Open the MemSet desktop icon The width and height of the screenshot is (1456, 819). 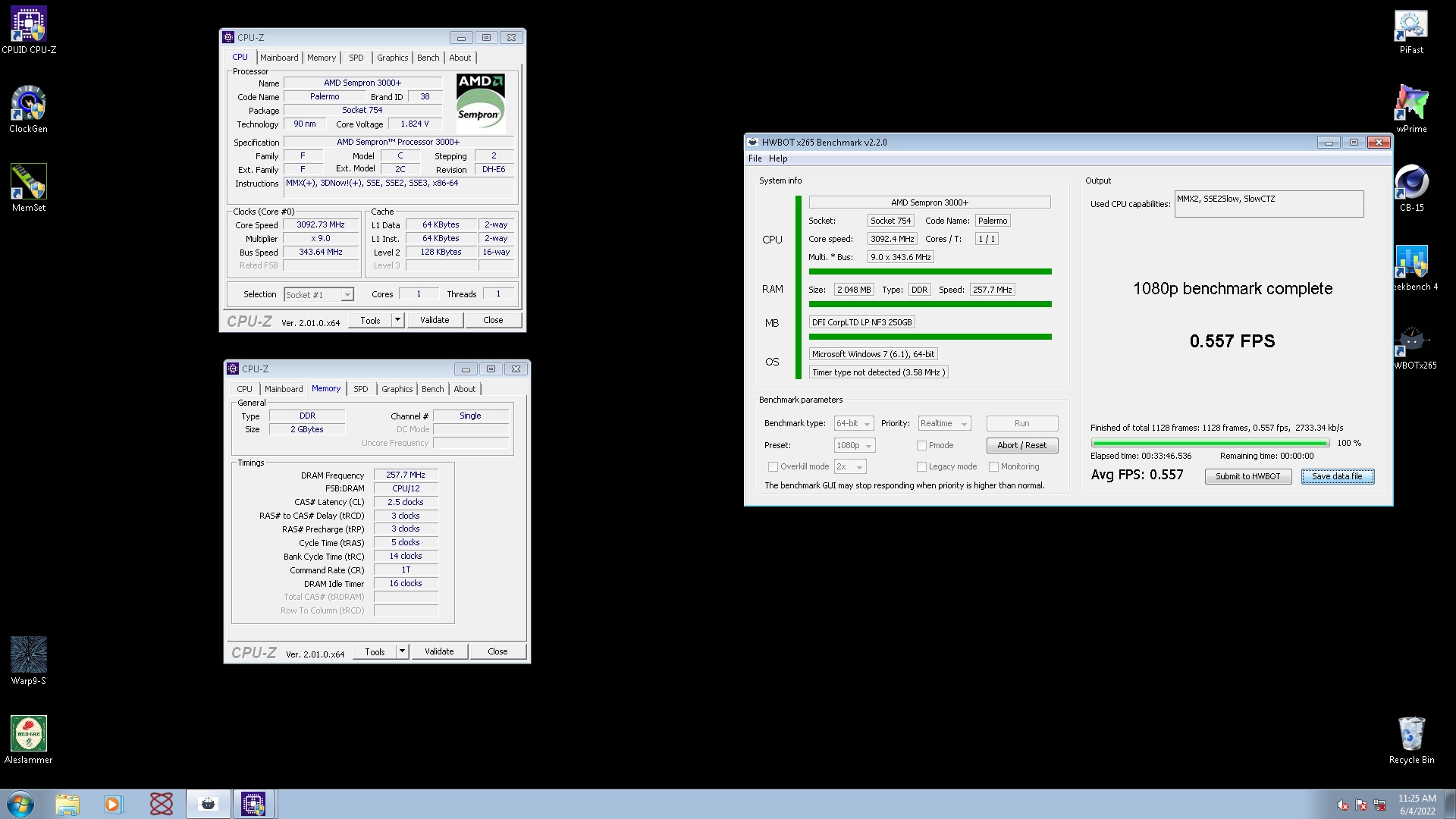29,188
